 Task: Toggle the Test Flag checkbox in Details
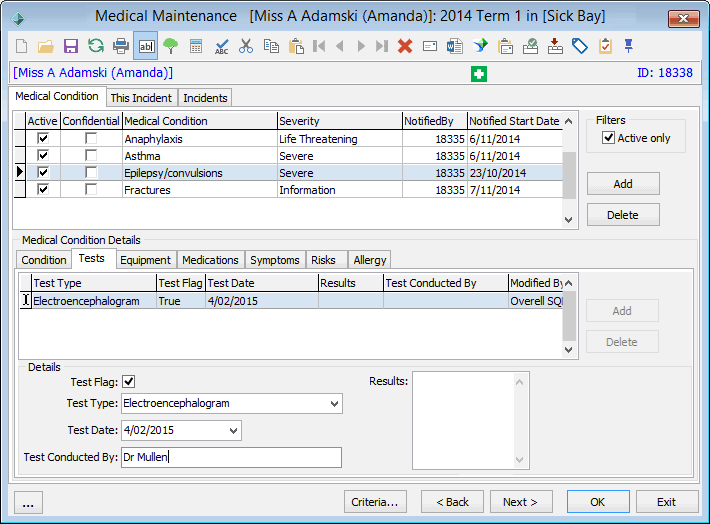pos(129,382)
